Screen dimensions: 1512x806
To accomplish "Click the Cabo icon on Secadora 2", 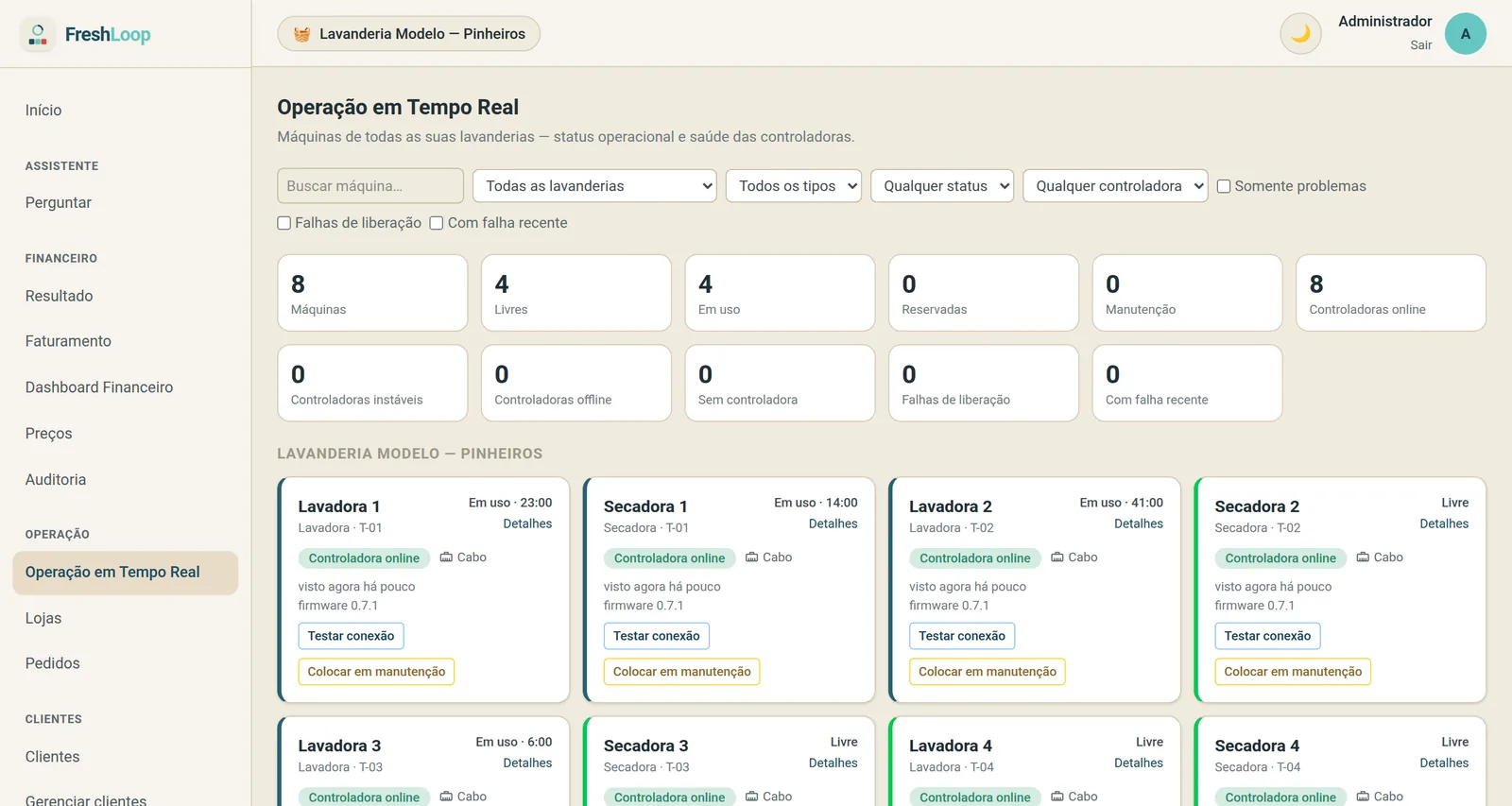I will [1363, 557].
